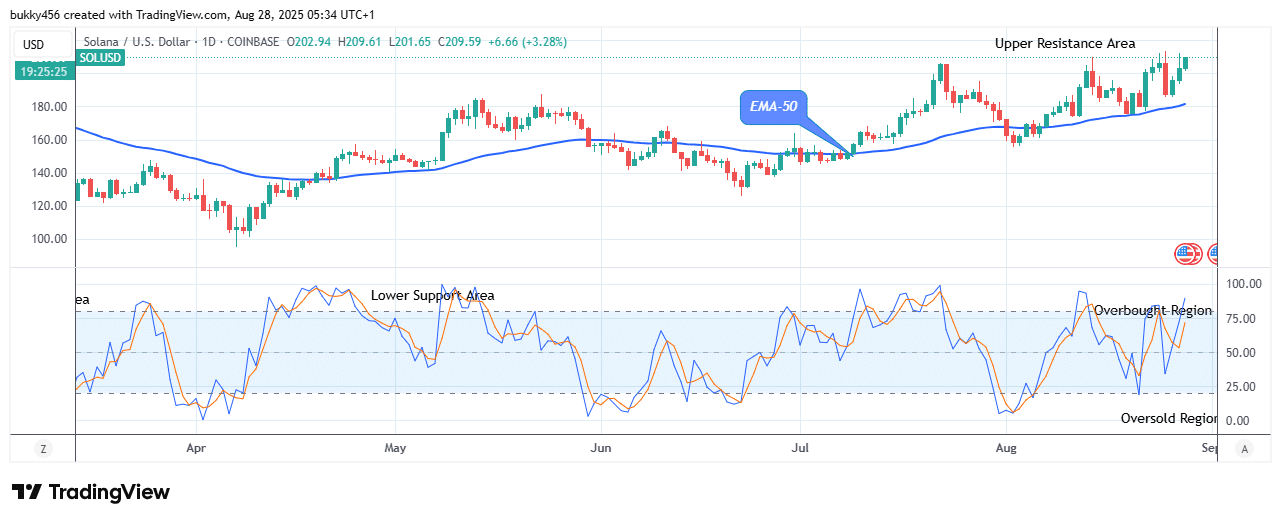The height and width of the screenshot is (522, 1281).
Task: Click the A auto-scale button
Action: [x=1245, y=449]
